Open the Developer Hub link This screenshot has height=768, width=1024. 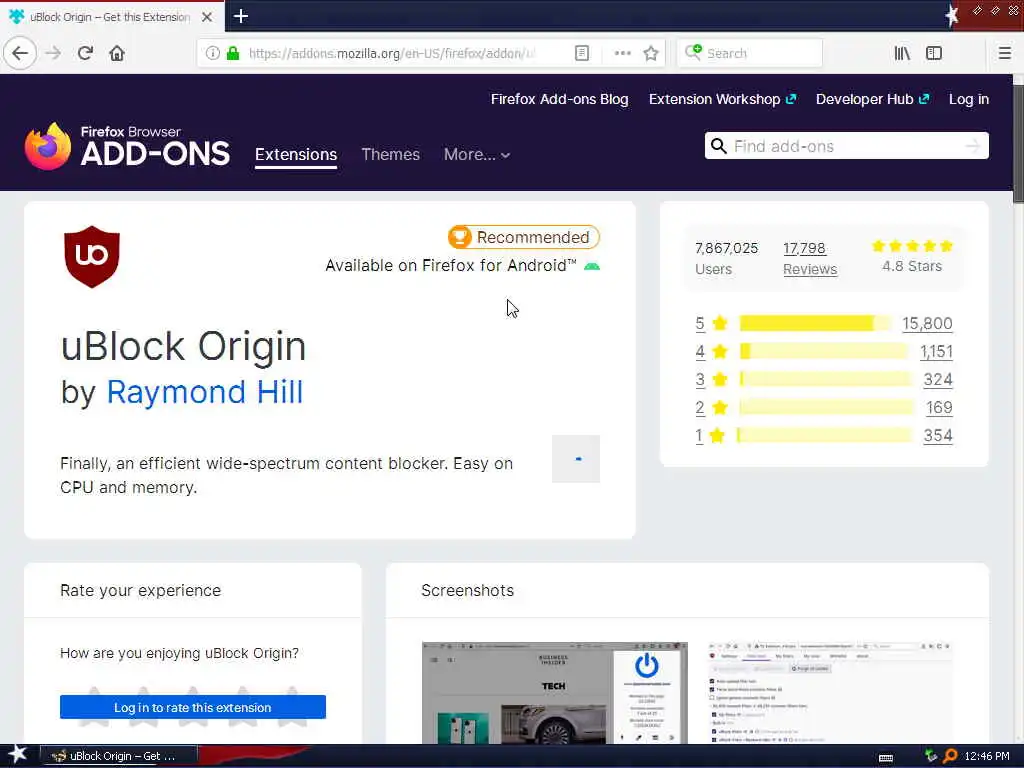[x=872, y=99]
